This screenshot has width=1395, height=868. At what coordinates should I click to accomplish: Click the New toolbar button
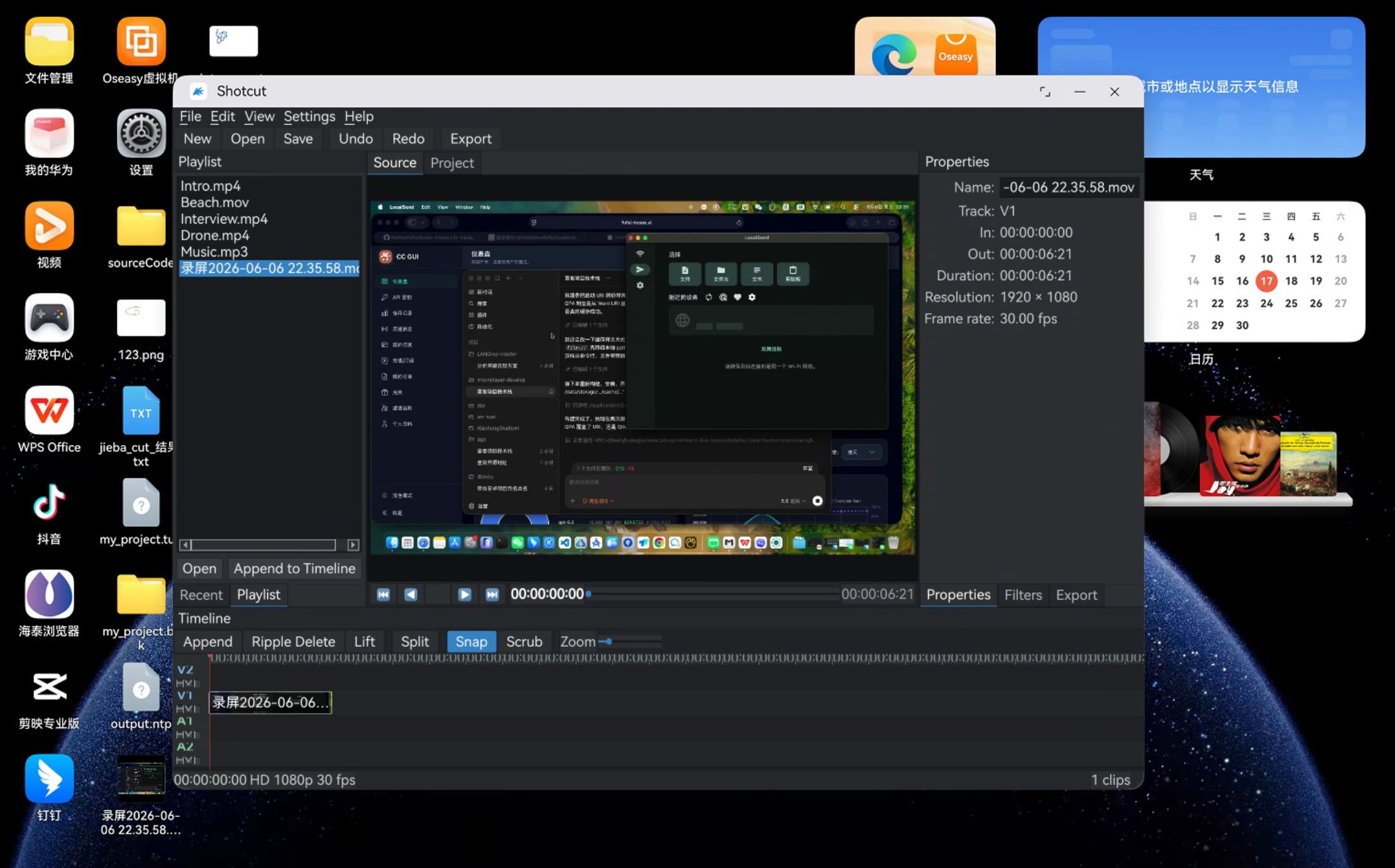(197, 139)
